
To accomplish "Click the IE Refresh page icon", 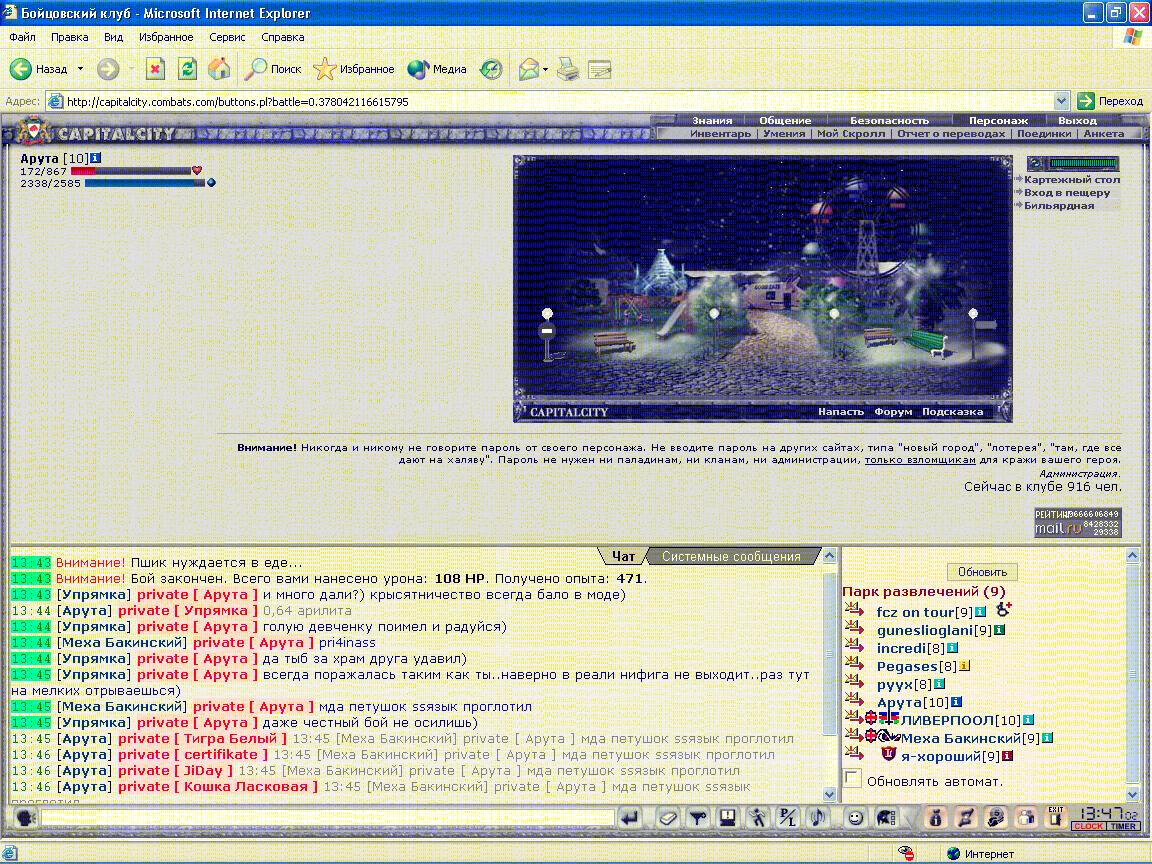I will 187,69.
